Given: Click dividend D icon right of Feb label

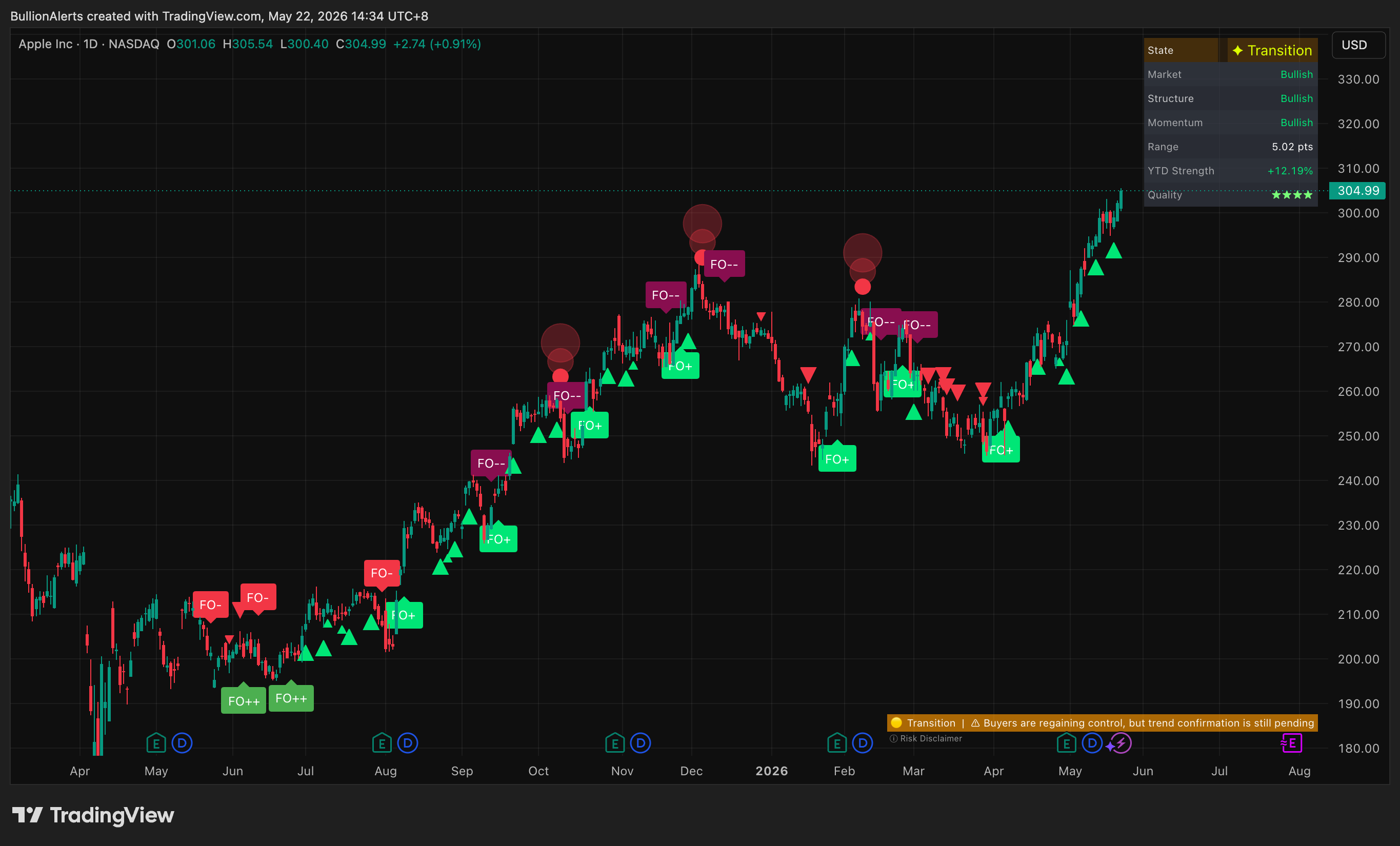Looking at the screenshot, I should 863,742.
